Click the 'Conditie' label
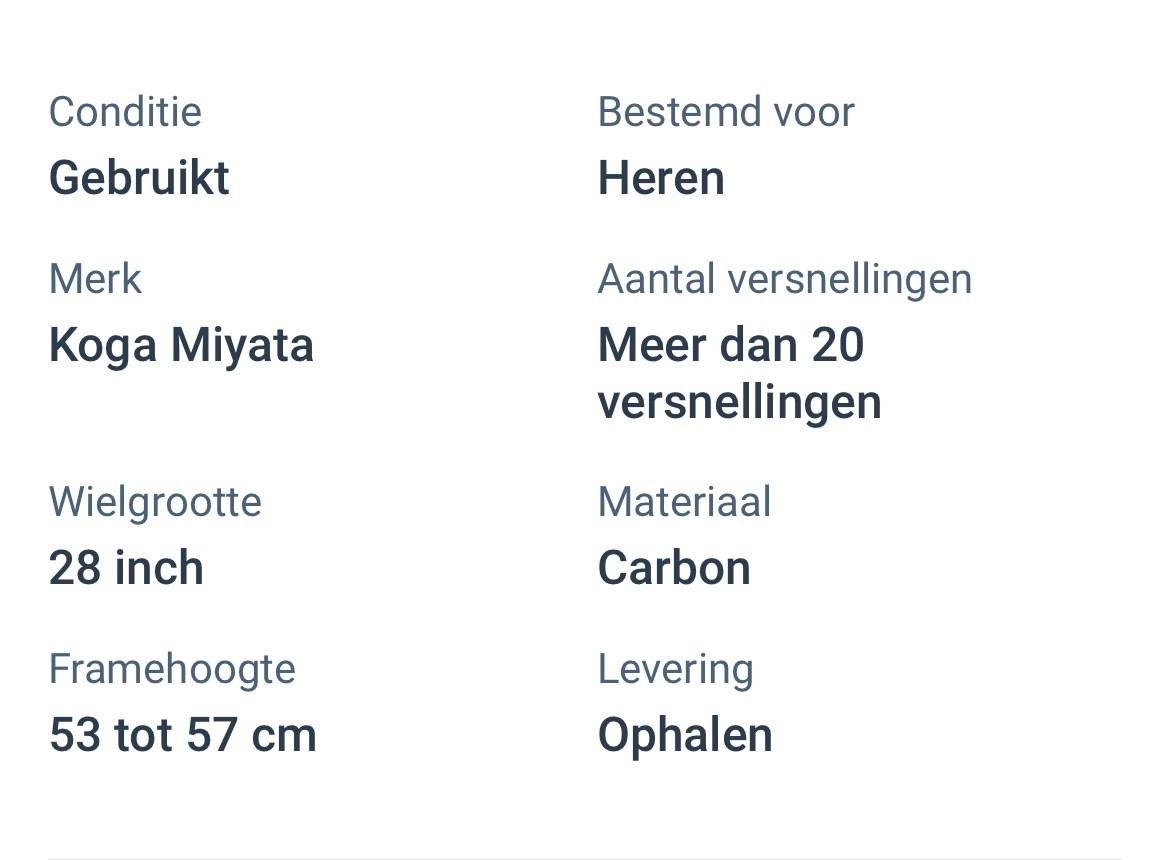 [125, 112]
